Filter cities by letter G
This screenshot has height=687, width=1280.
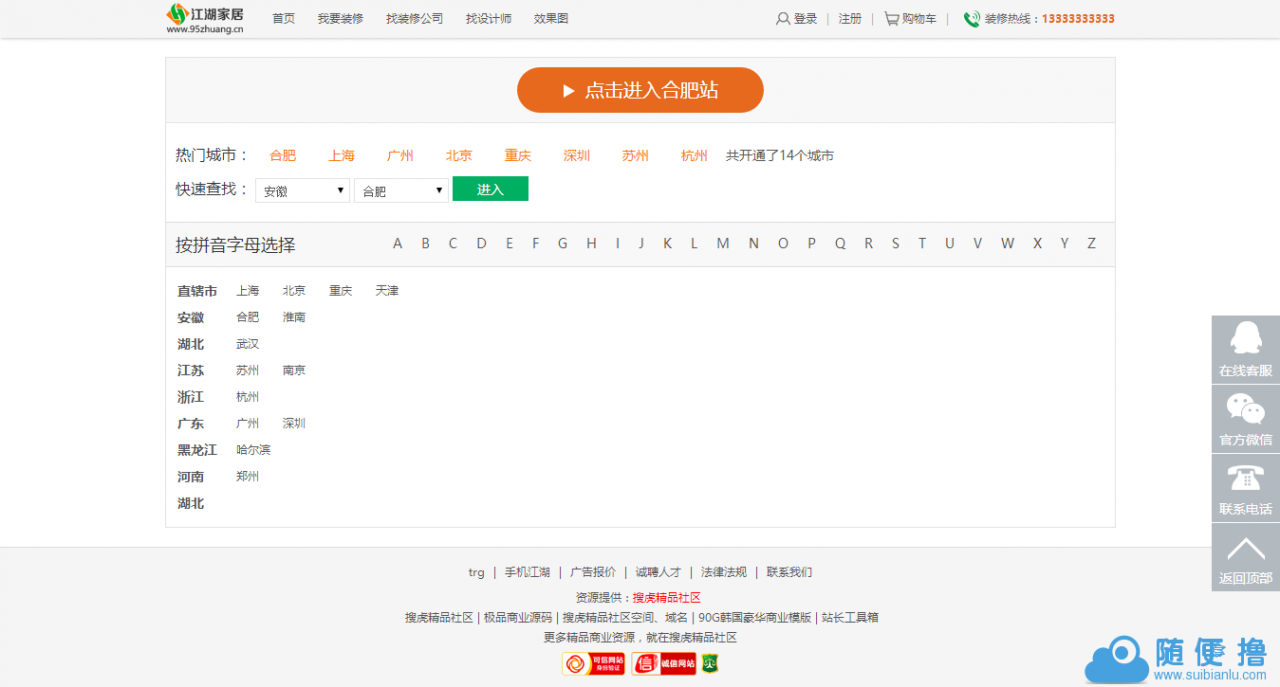562,243
